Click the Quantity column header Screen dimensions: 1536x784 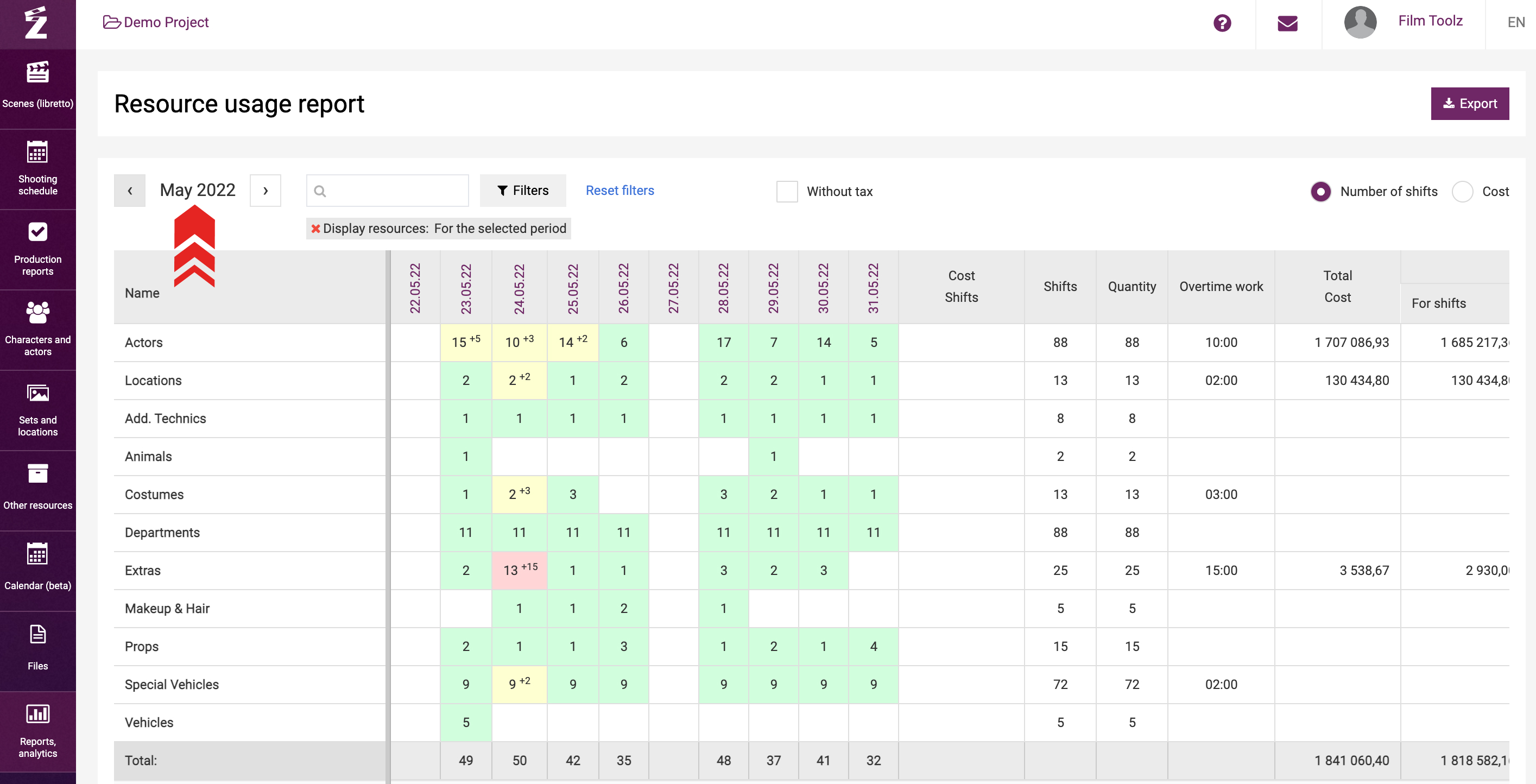[1132, 287]
